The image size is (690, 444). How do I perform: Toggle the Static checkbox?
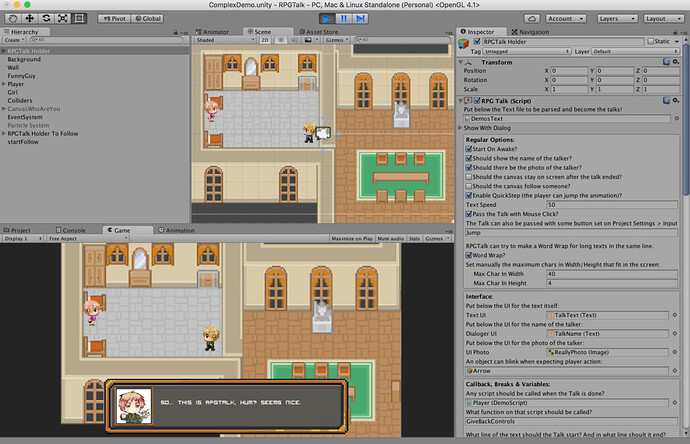(650, 41)
